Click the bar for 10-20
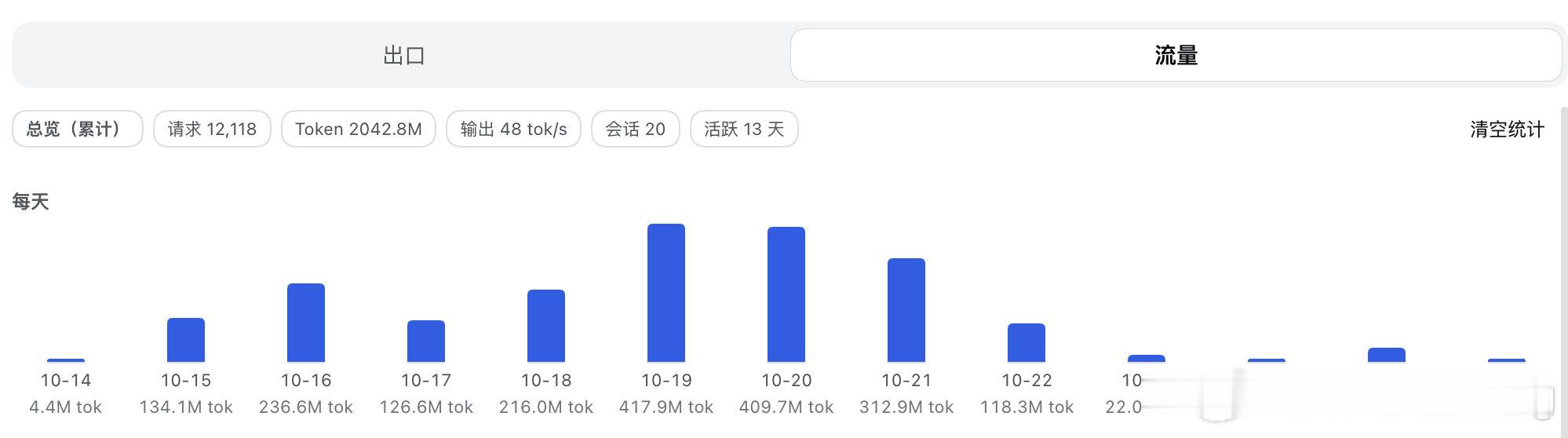 pos(786,294)
